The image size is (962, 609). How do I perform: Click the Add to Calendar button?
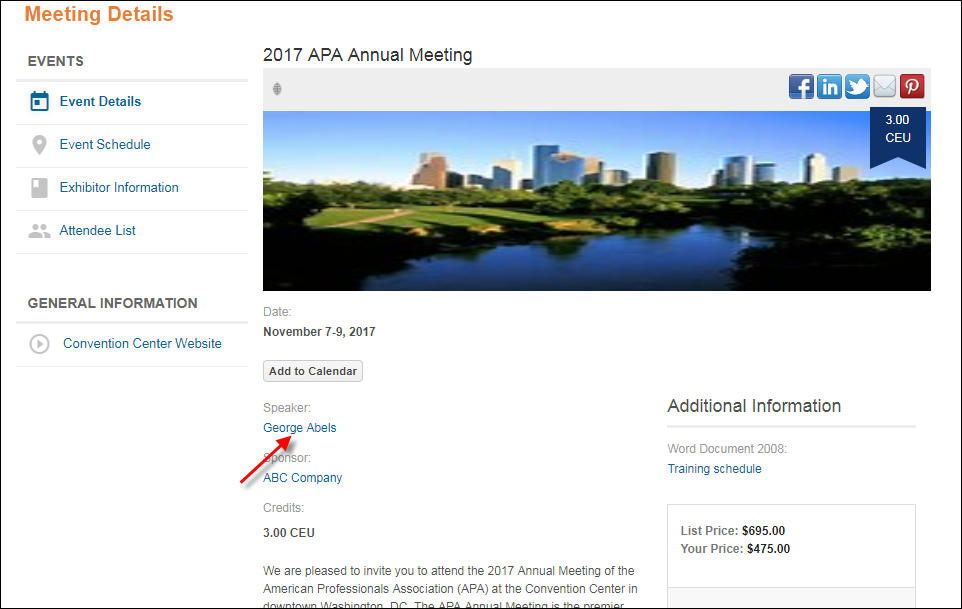tap(313, 371)
